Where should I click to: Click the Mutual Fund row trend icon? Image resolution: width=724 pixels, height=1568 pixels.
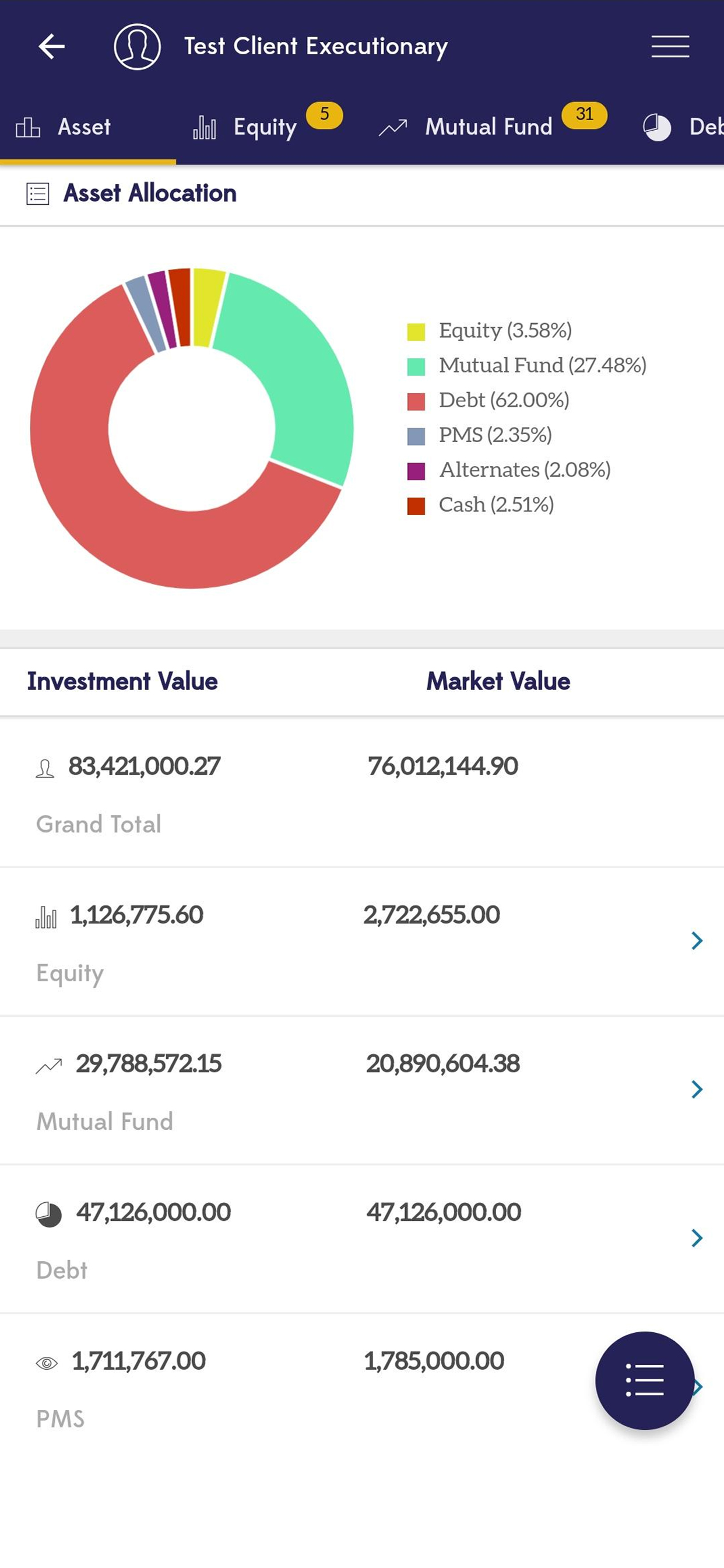point(48,1066)
